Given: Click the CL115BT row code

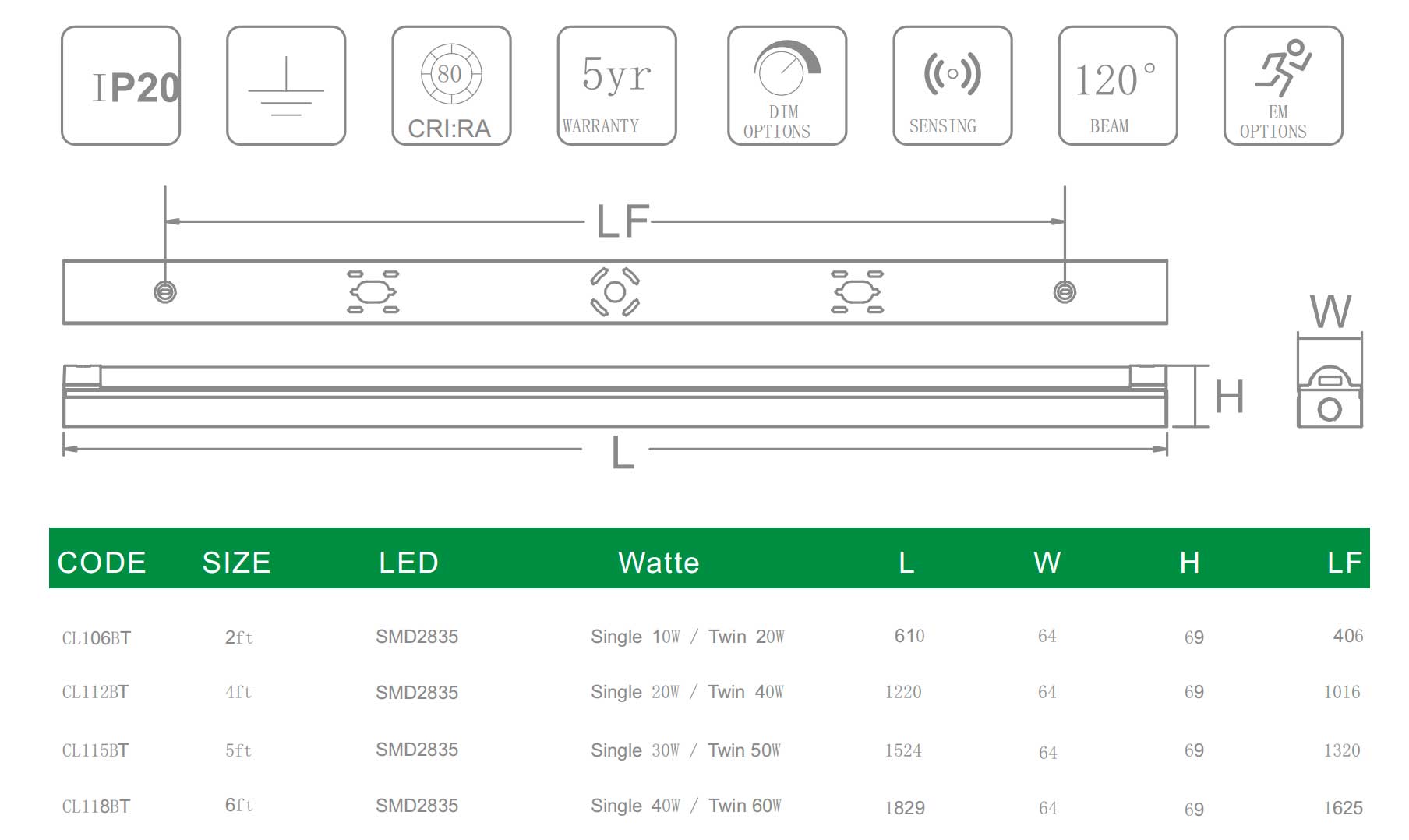Looking at the screenshot, I should tap(95, 750).
